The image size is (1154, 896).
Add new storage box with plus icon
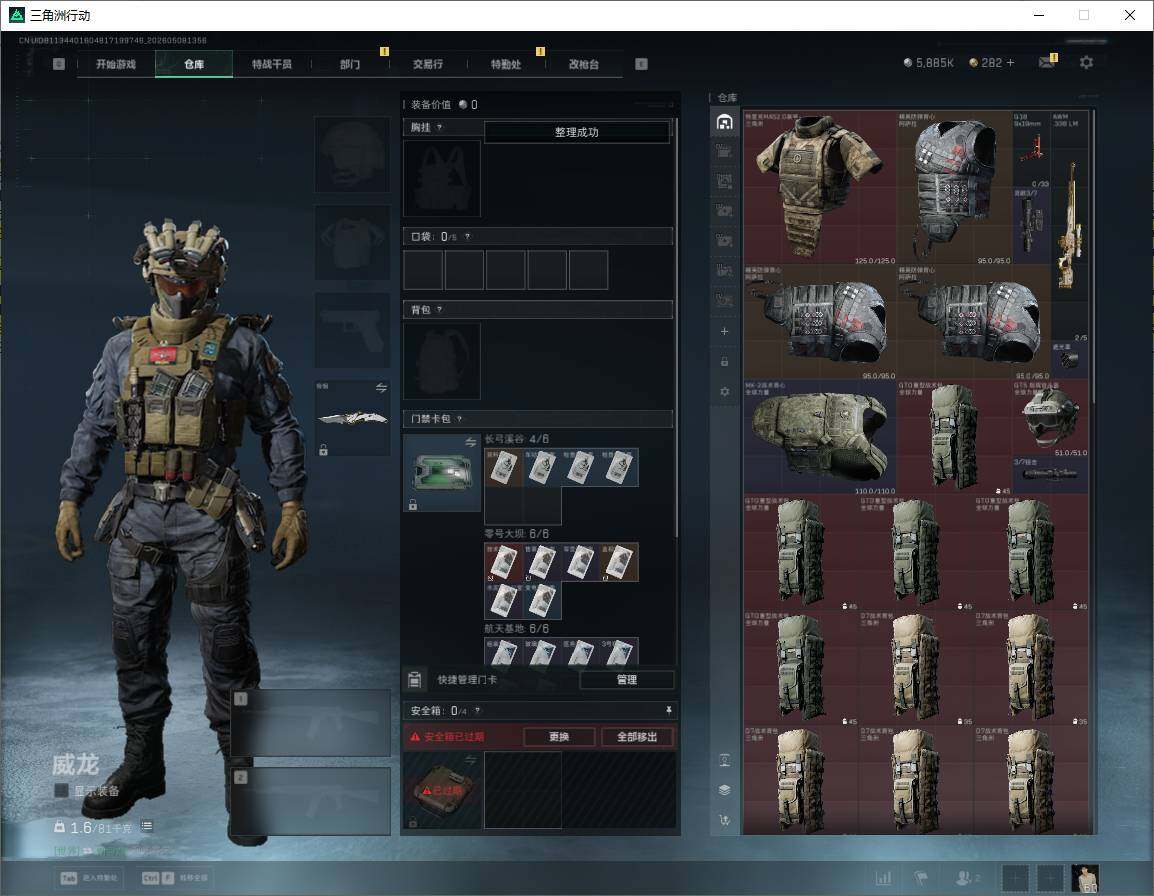click(724, 331)
